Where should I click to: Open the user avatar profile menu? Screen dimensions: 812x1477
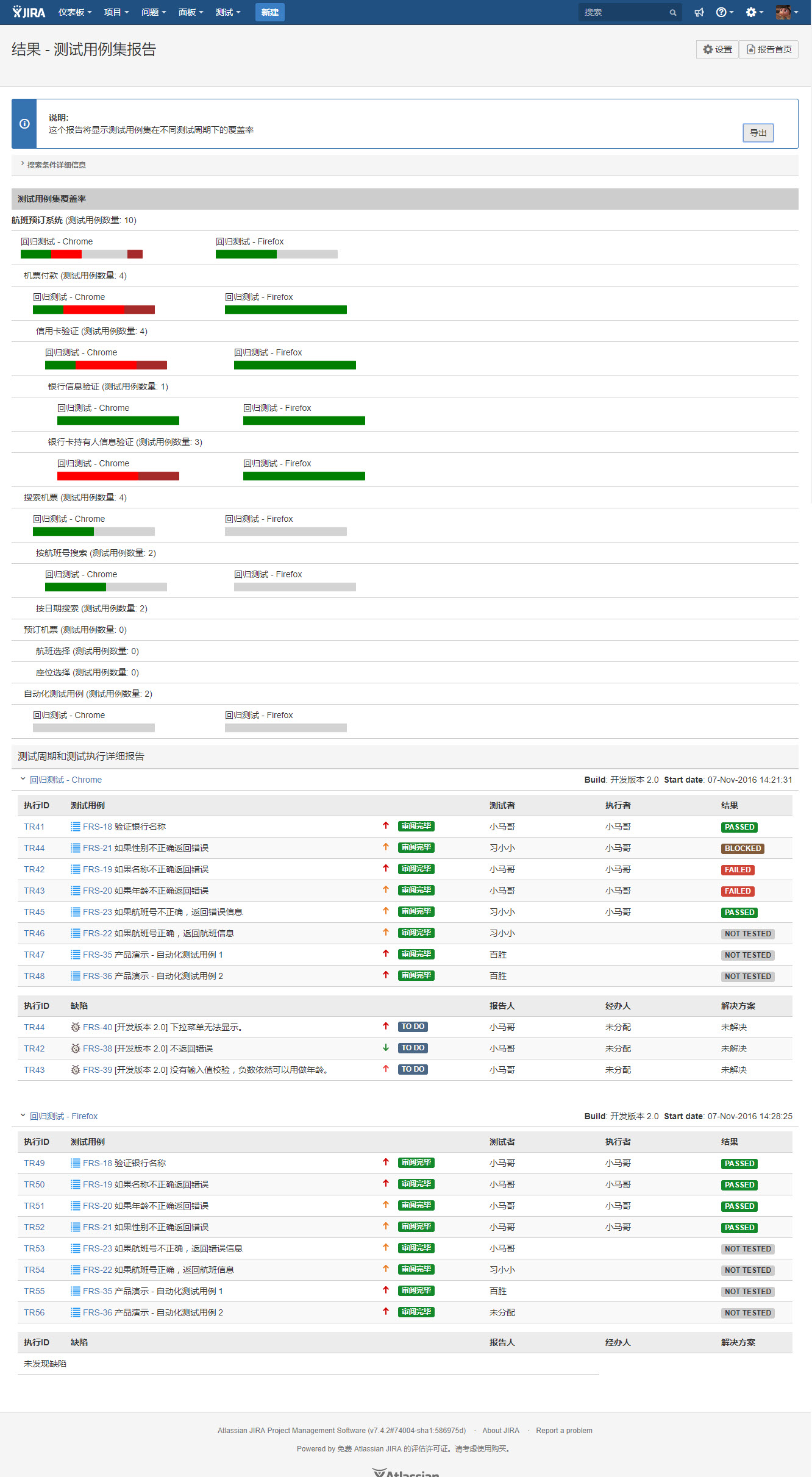tap(786, 12)
